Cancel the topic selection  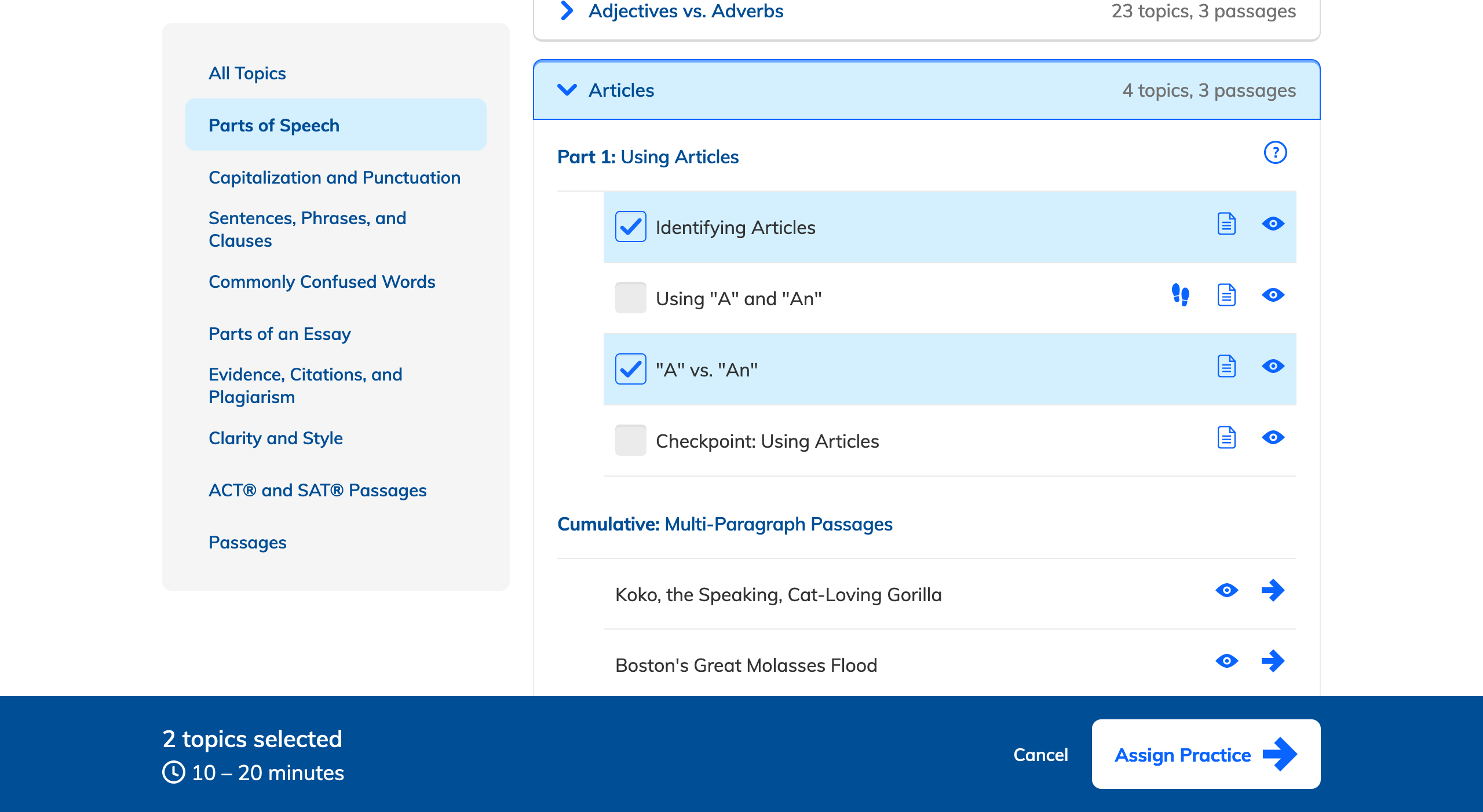(x=1040, y=755)
